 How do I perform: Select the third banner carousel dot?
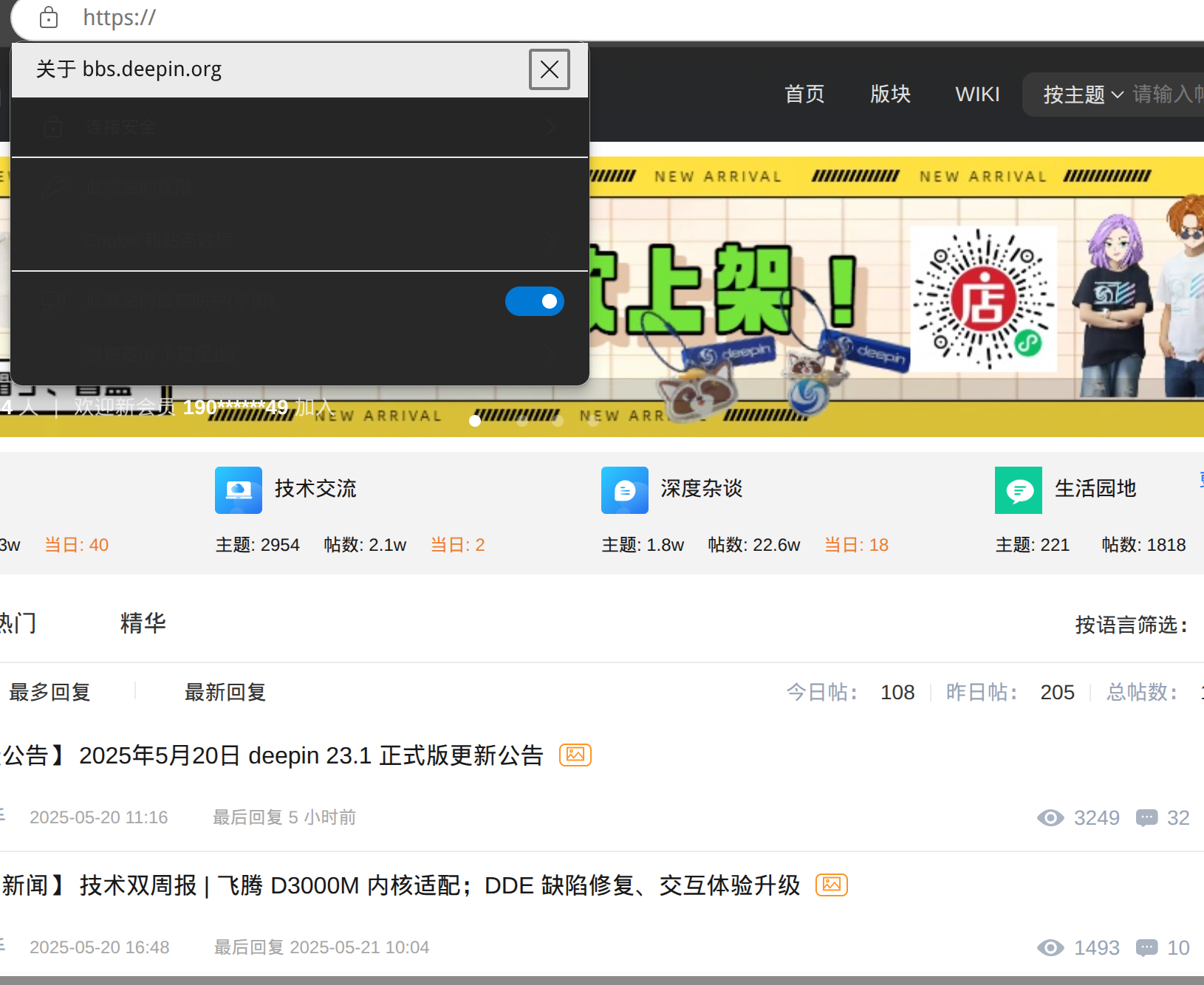pos(558,421)
